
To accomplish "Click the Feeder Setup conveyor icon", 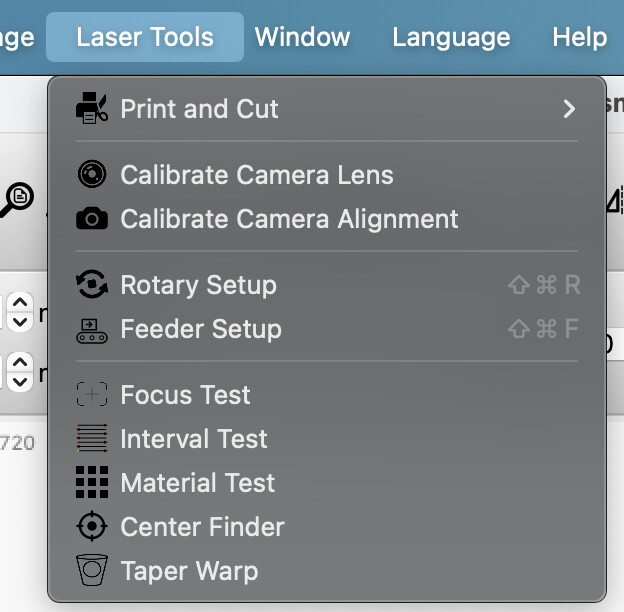I will click(x=92, y=331).
